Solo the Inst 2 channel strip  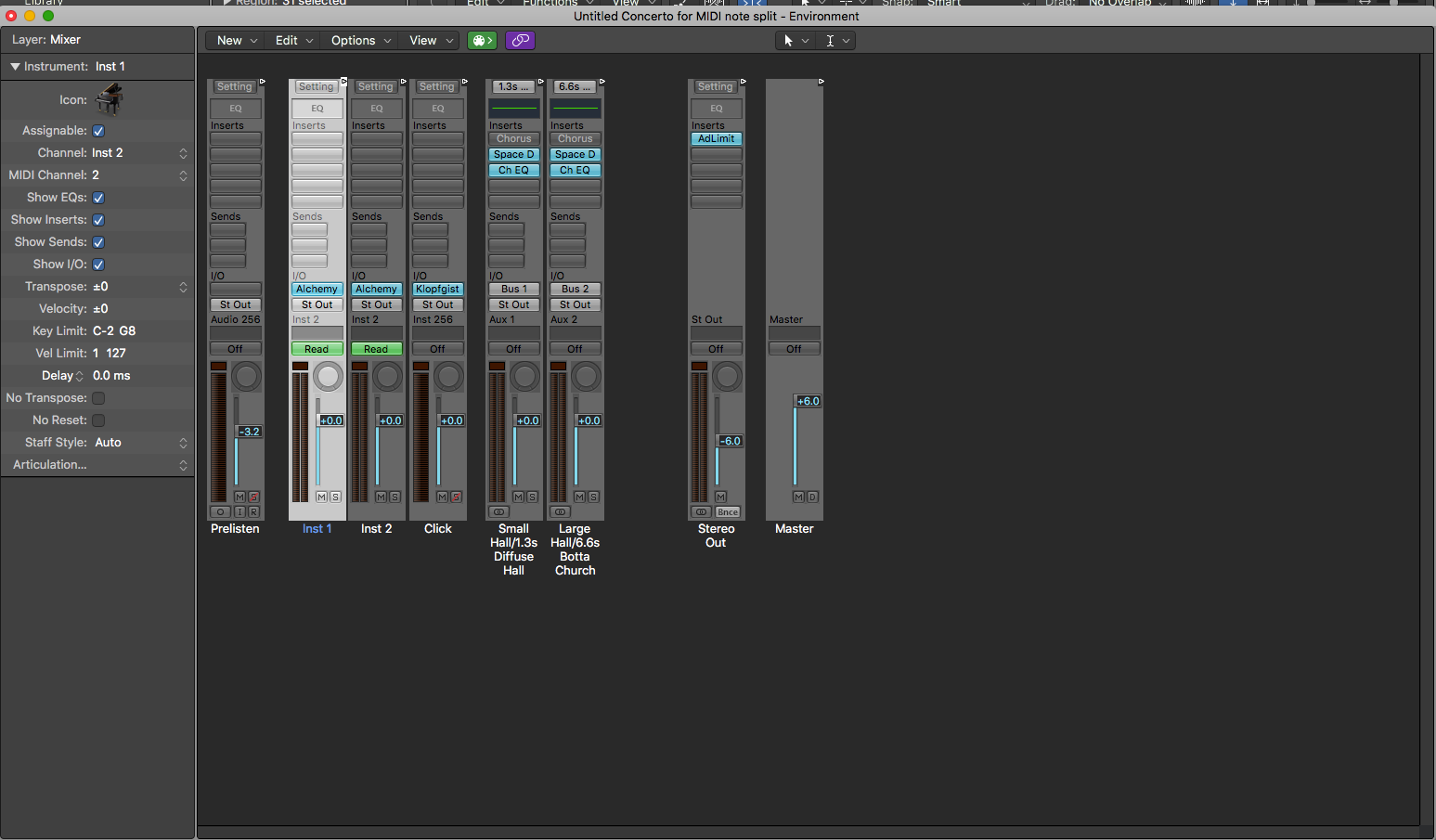395,498
